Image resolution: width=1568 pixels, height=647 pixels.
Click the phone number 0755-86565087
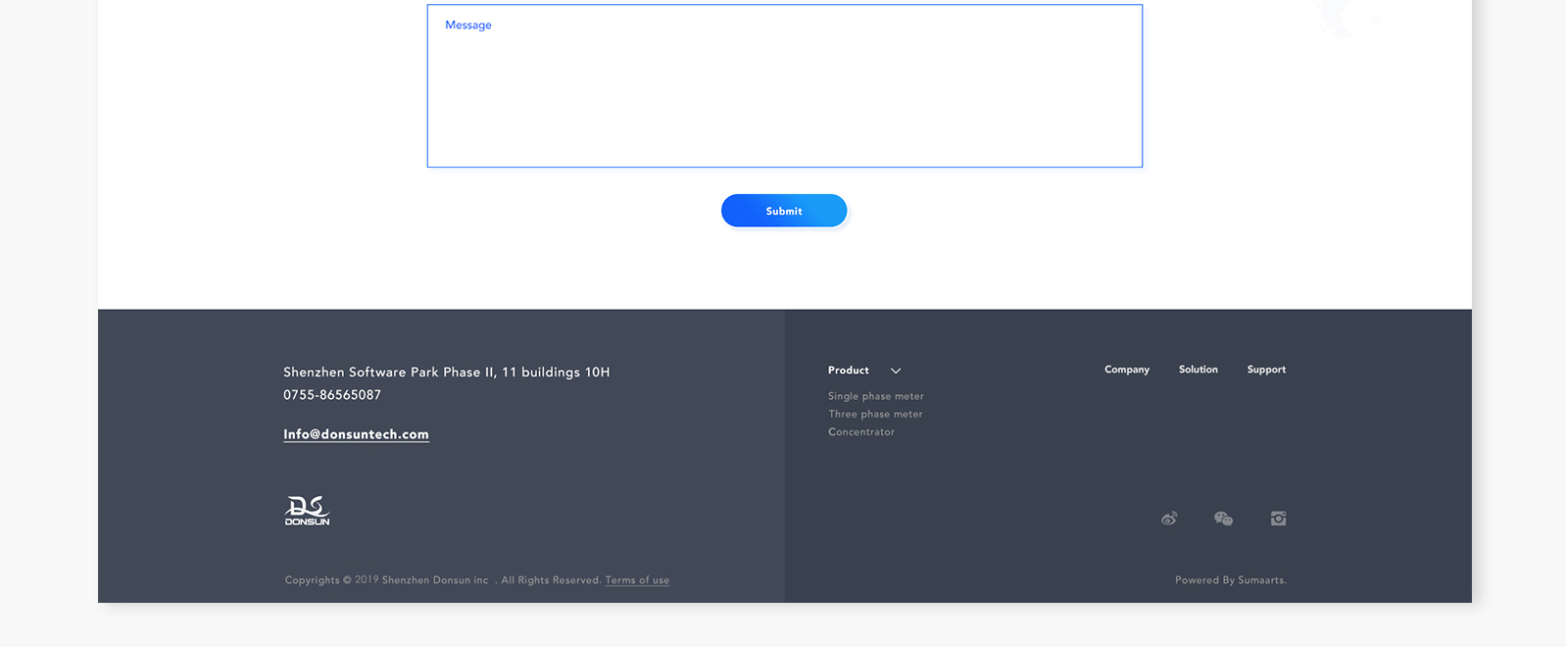(x=332, y=395)
